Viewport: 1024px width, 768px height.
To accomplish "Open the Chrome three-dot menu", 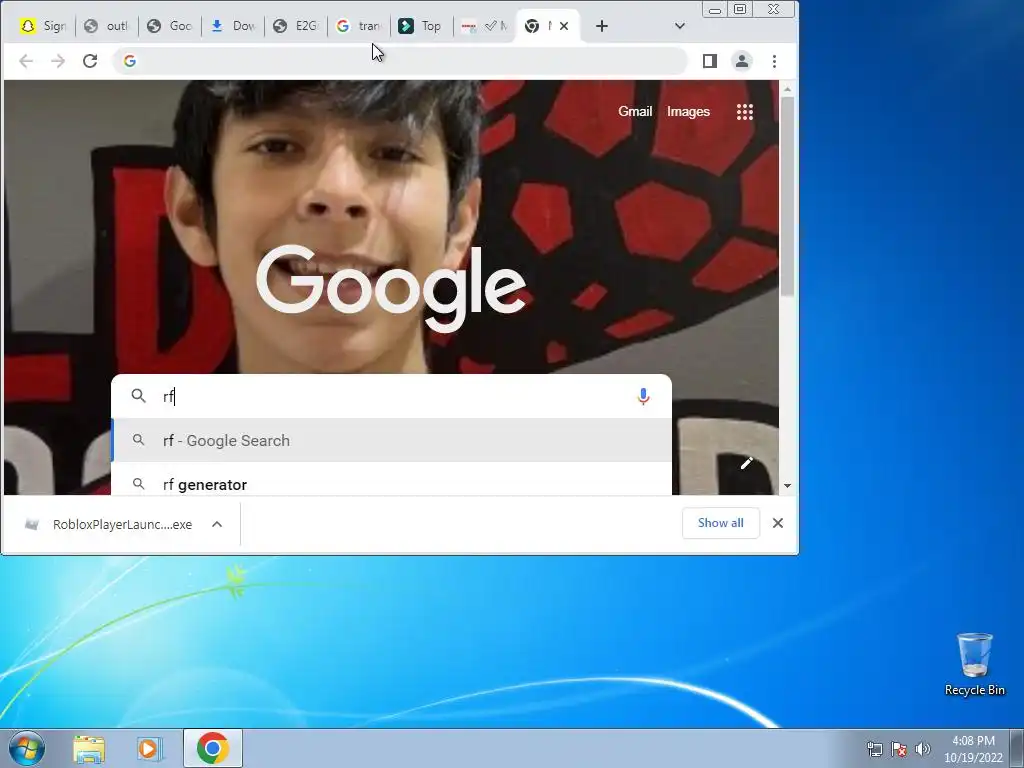I will (x=775, y=61).
